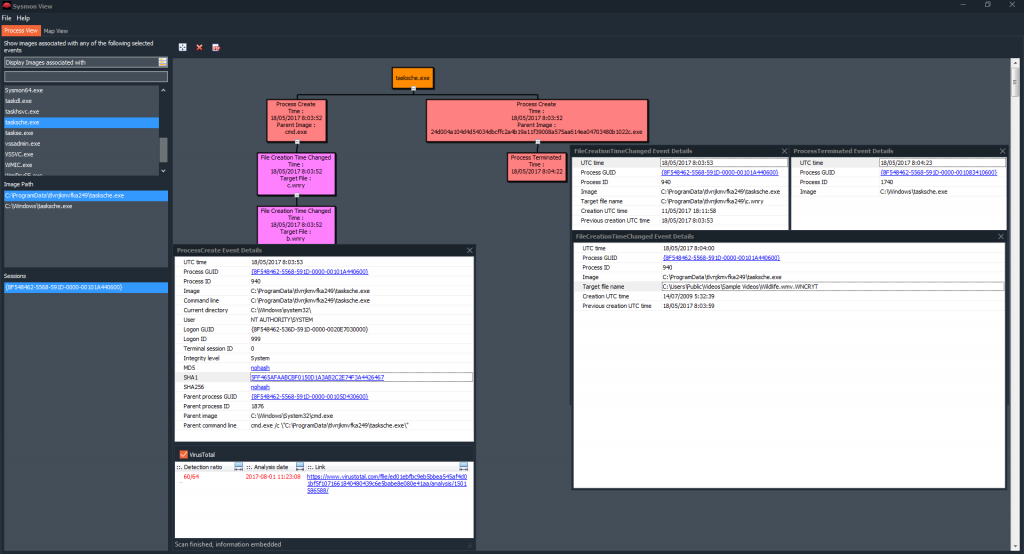Screen dimensions: 1024x554
Task: Click the Analysis date column filter icon
Action: (x=300, y=467)
